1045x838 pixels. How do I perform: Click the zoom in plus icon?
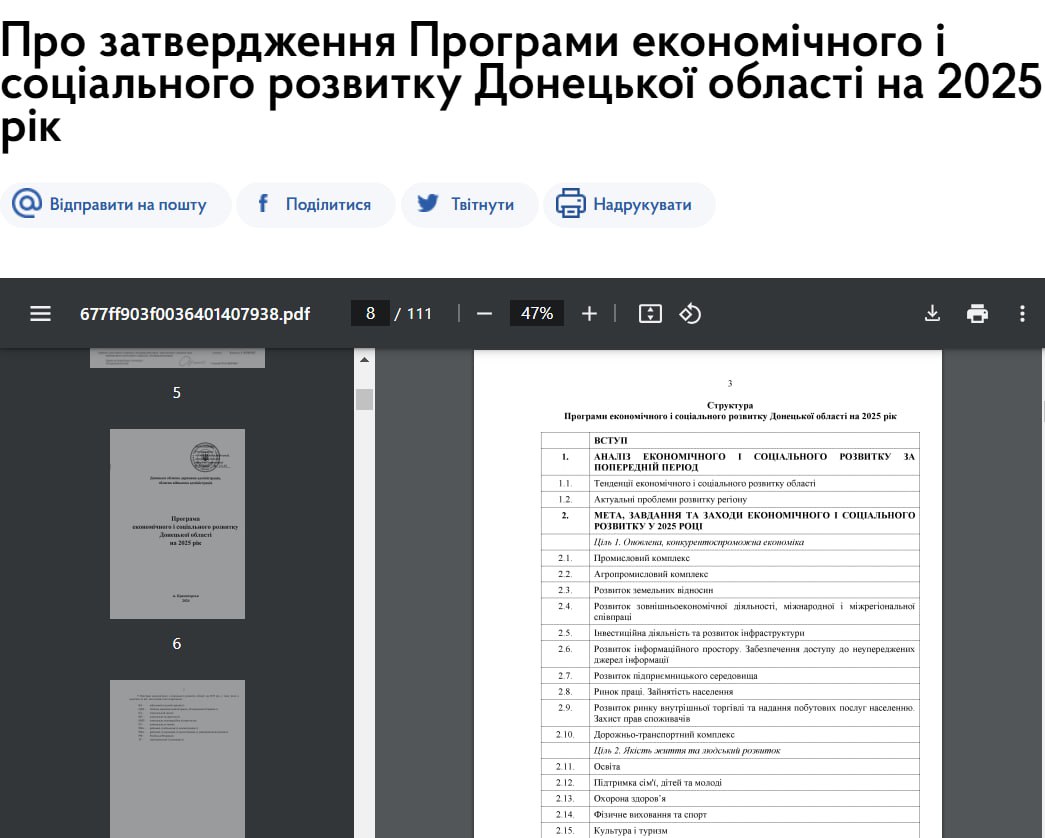coord(589,314)
